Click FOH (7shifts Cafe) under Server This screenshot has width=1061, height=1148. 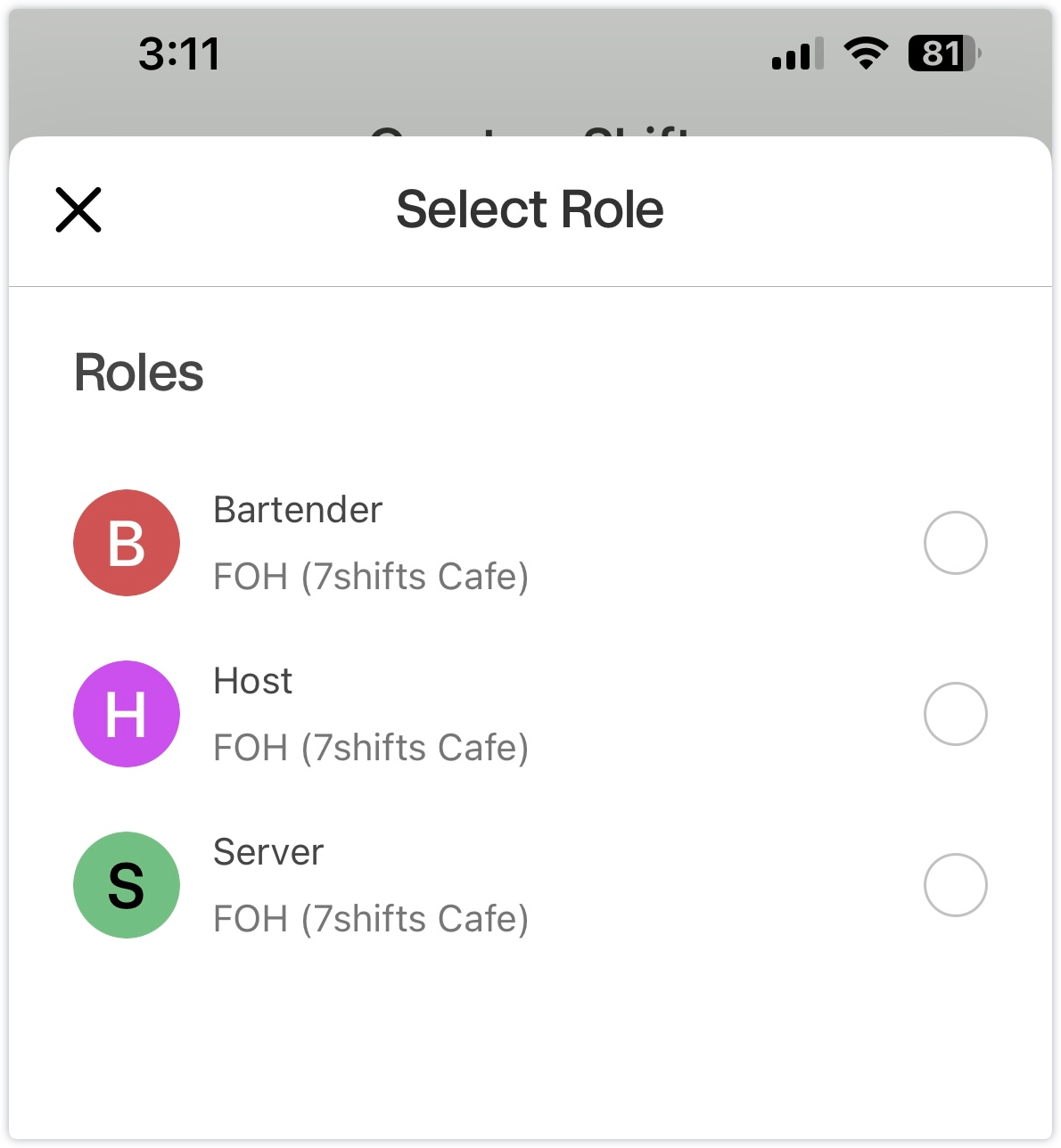pyautogui.click(x=371, y=919)
